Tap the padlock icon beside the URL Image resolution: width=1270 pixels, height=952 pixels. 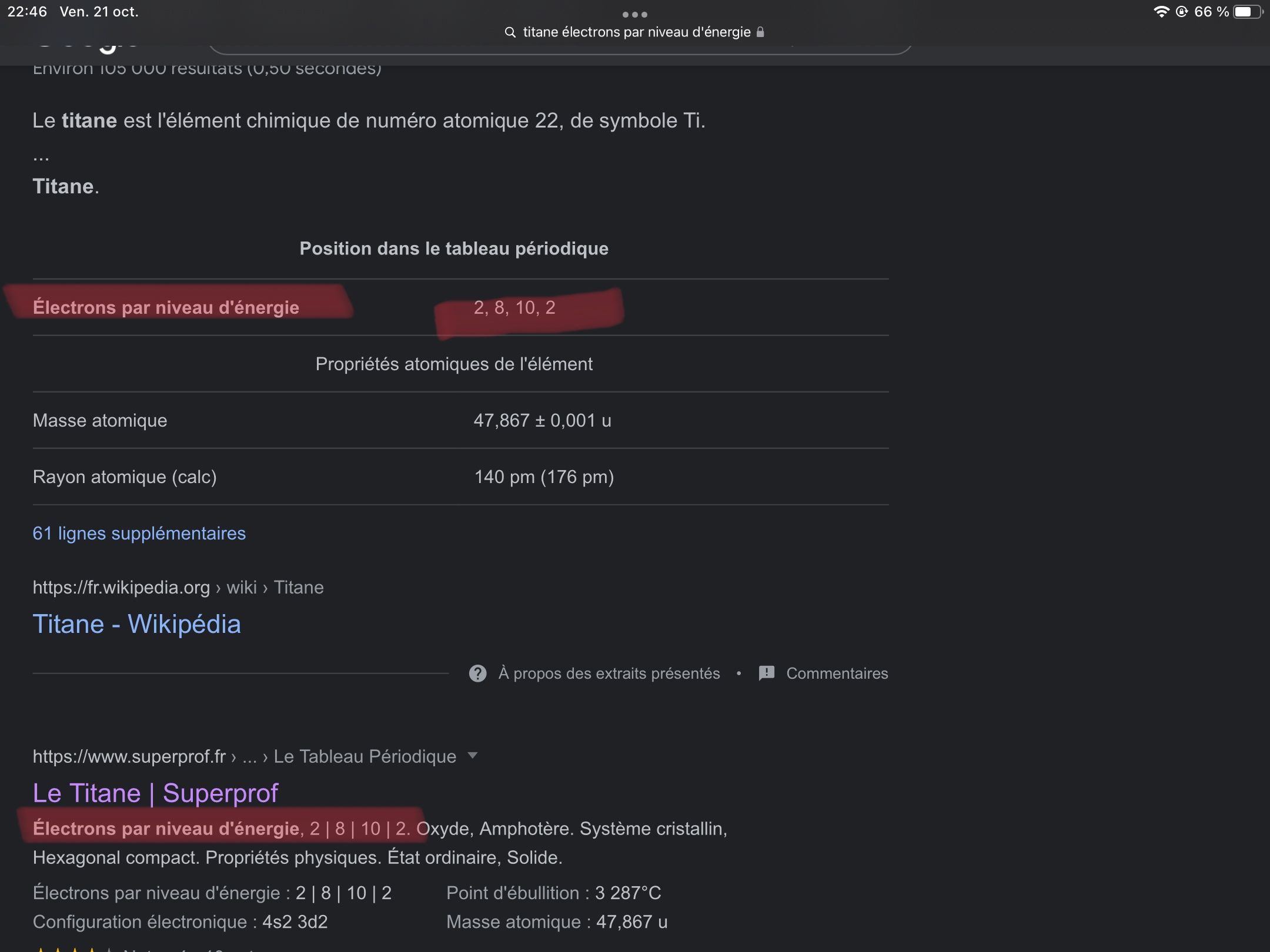tap(760, 32)
